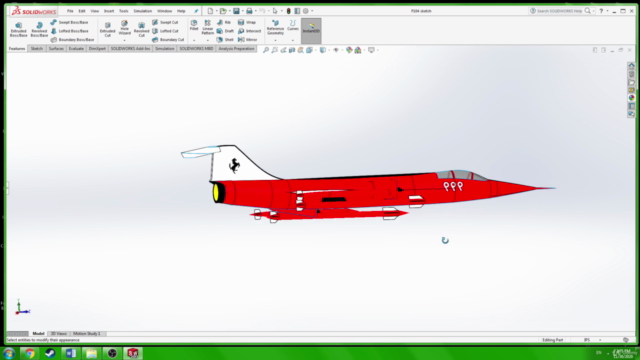Open the Tools menu
The width and height of the screenshot is (640, 360).
pyautogui.click(x=124, y=11)
